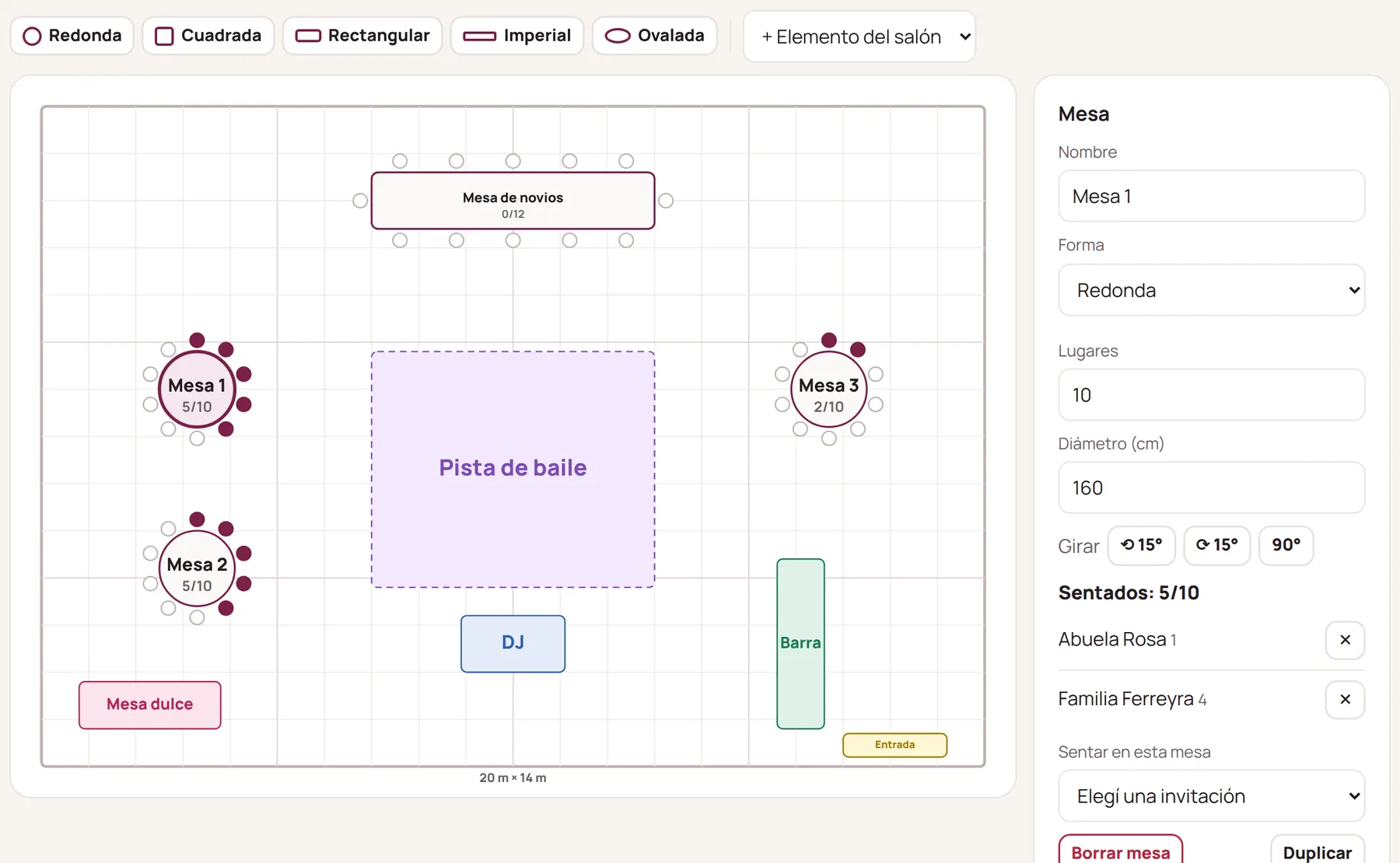Viewport: 1400px width, 863px height.
Task: Edit the Lugares field value 10
Action: (x=1212, y=395)
